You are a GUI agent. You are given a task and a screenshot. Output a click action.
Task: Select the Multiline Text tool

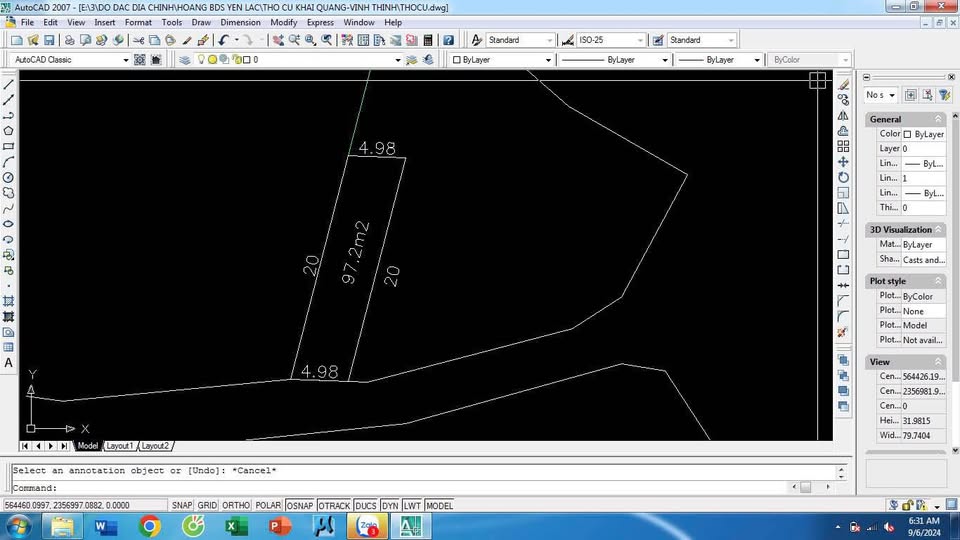(x=9, y=363)
